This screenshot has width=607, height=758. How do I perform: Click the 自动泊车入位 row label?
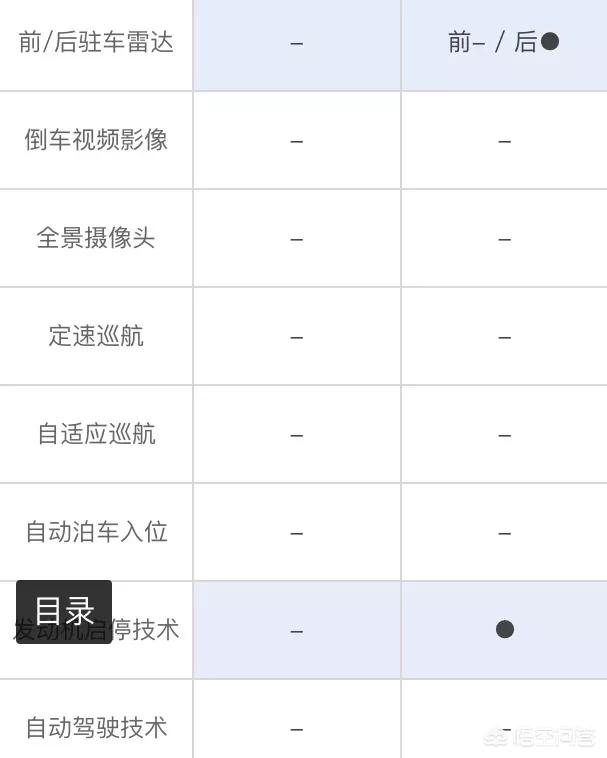[96, 532]
